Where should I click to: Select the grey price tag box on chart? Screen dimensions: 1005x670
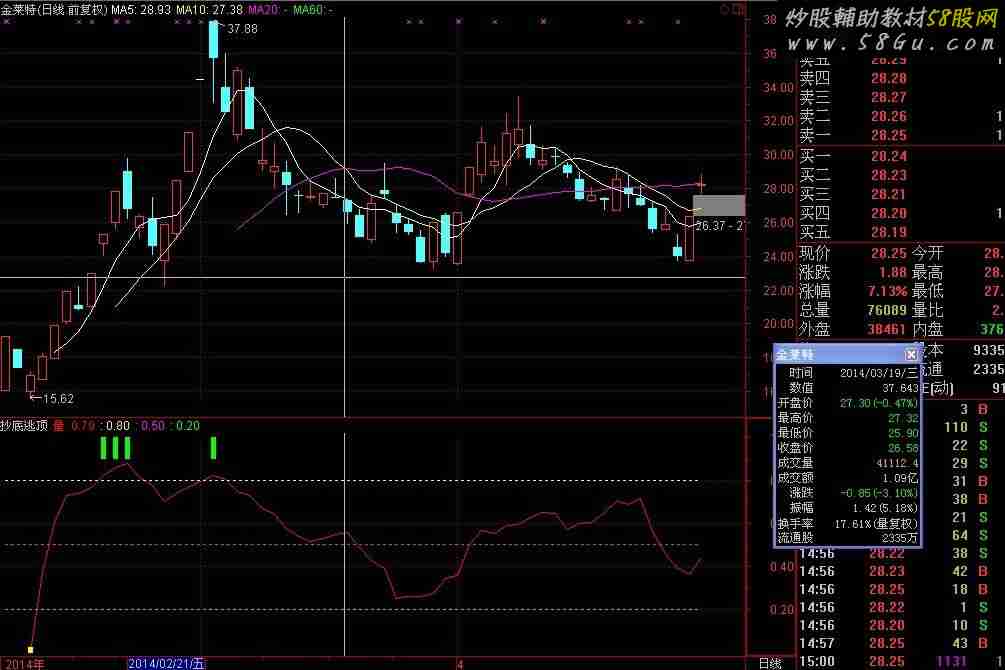[x=718, y=206]
